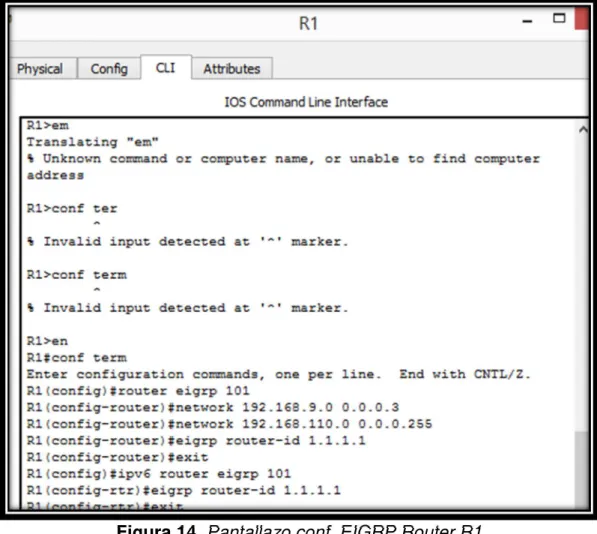Click the 'IOS Command Line Interface' heading
This screenshot has width=597, height=534.
[x=306, y=102]
